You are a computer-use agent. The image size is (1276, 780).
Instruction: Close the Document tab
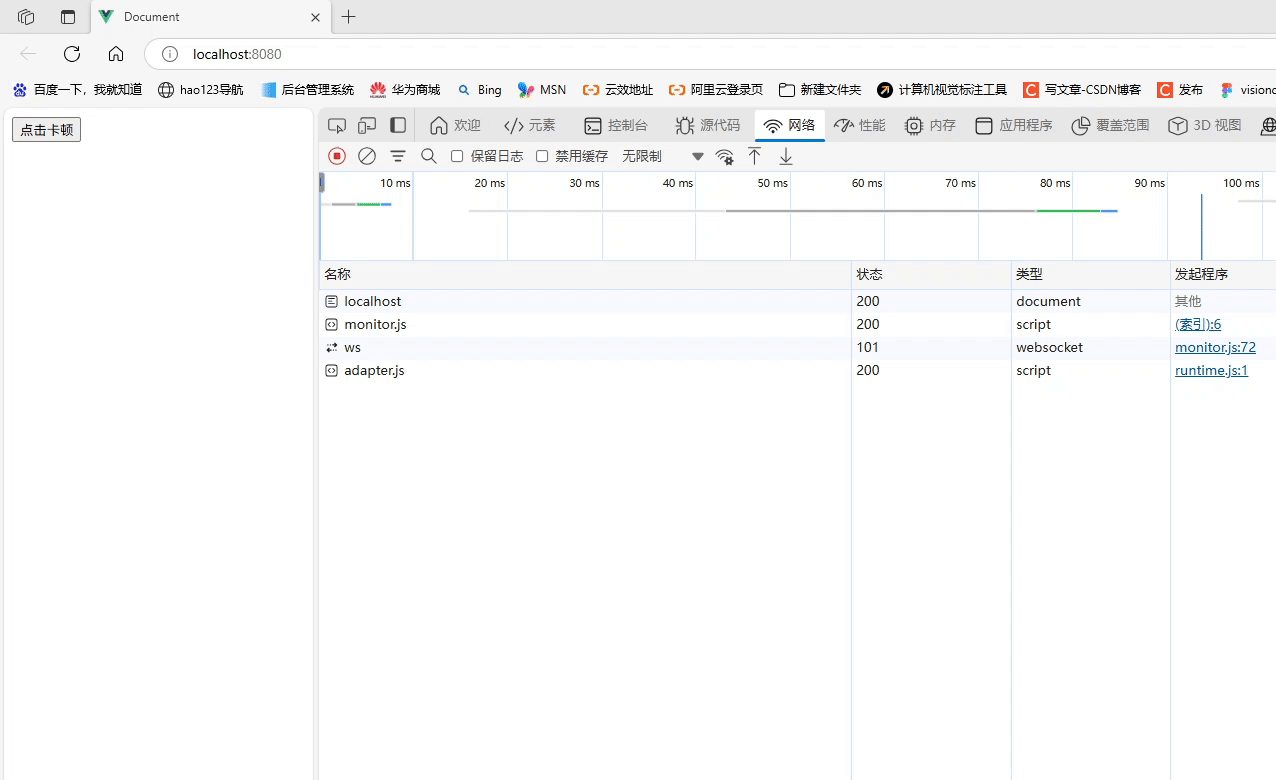[x=315, y=17]
